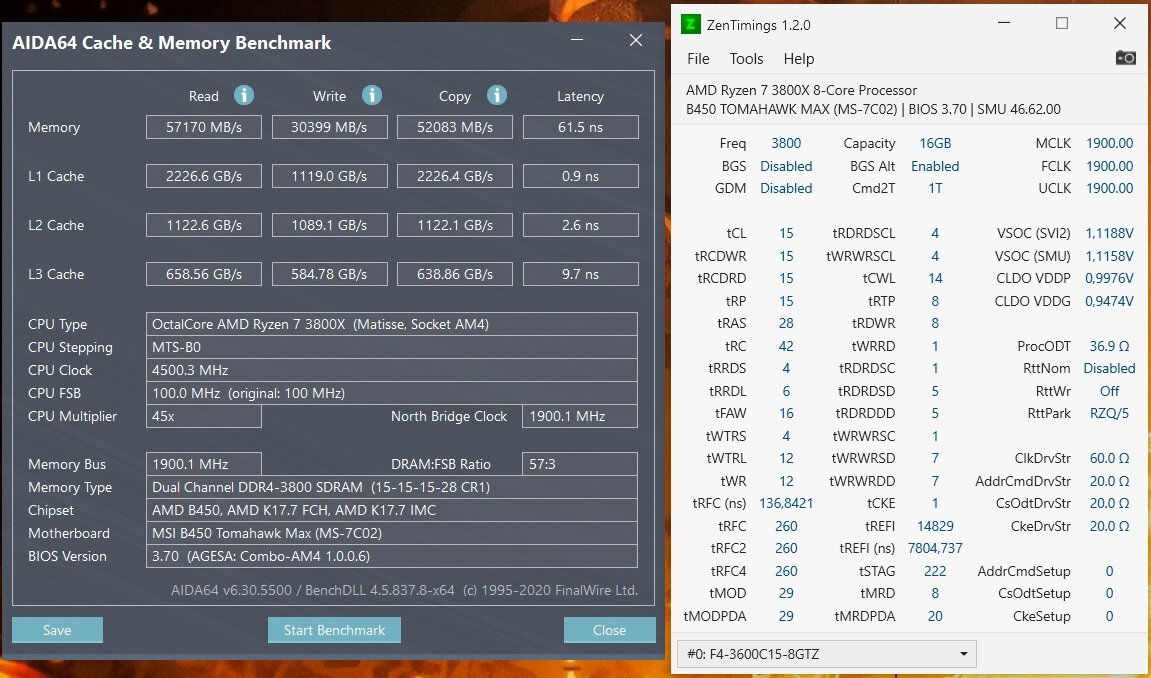The image size is (1151, 678).
Task: Click the Freq value 3800 in ZenTimings
Action: (786, 143)
